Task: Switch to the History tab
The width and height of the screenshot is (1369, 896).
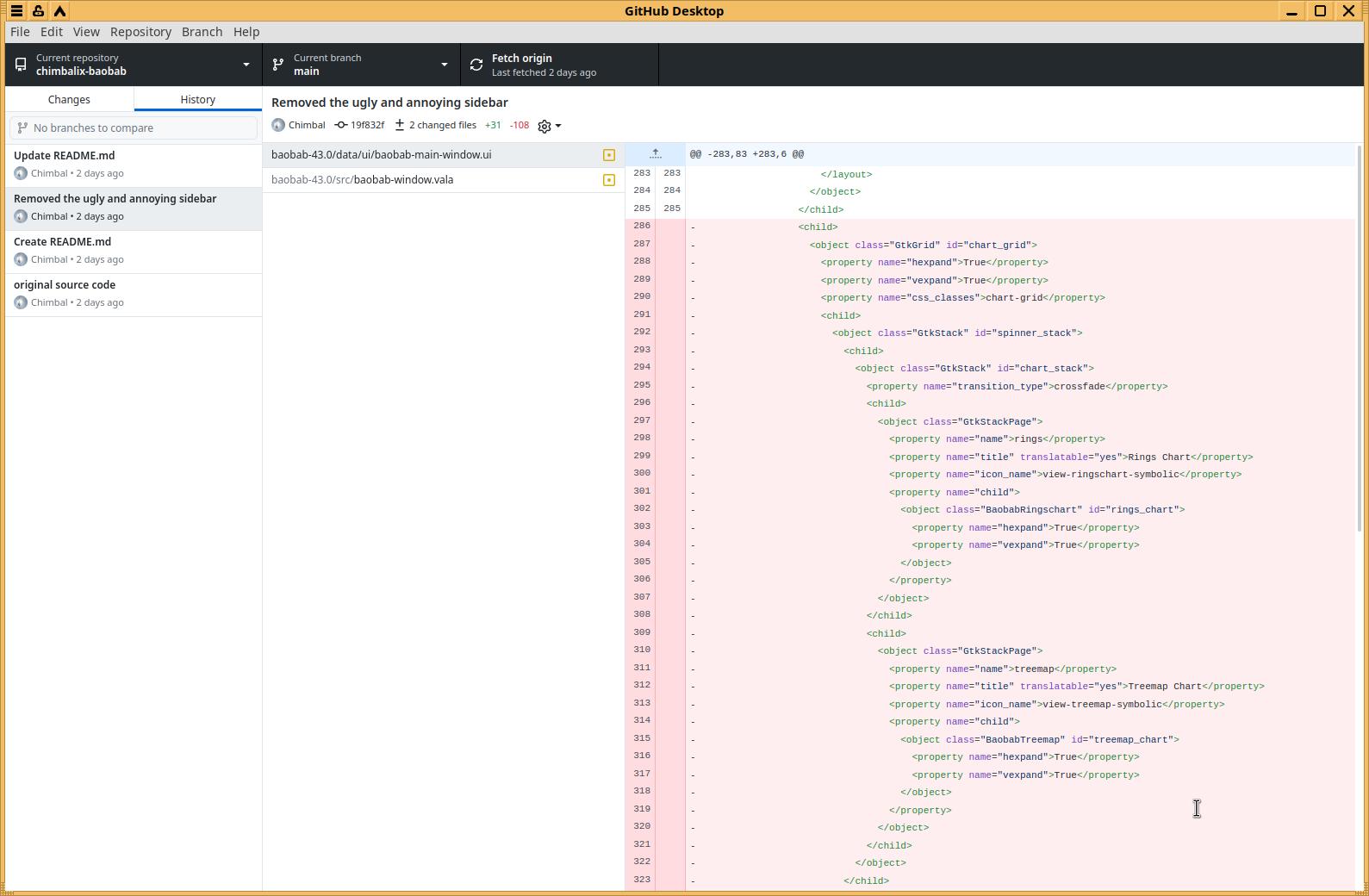Action: pos(197,99)
